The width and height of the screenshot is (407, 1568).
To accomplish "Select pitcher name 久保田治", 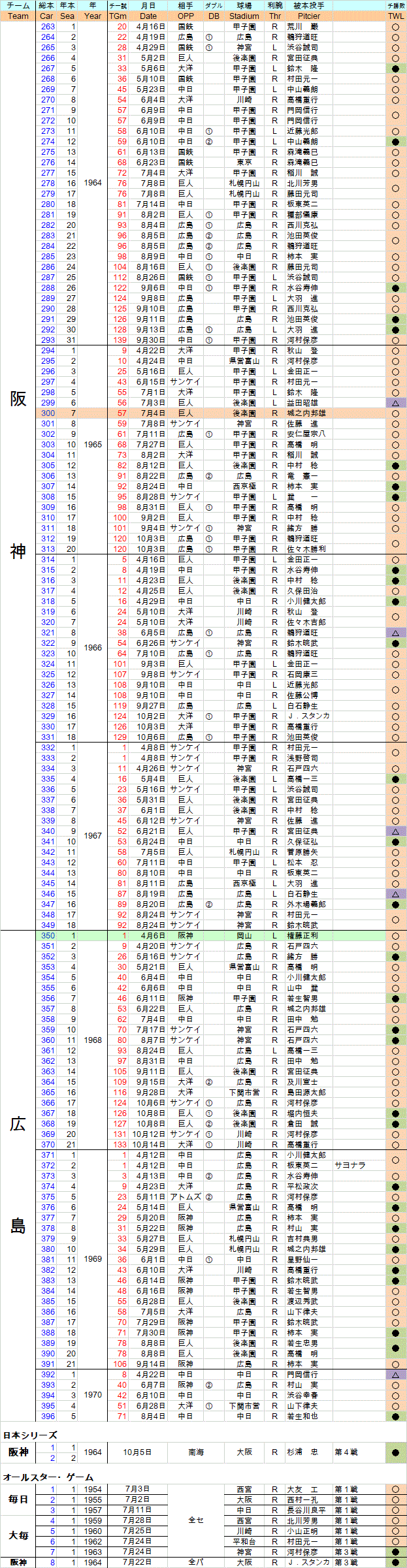I will coord(302,591).
